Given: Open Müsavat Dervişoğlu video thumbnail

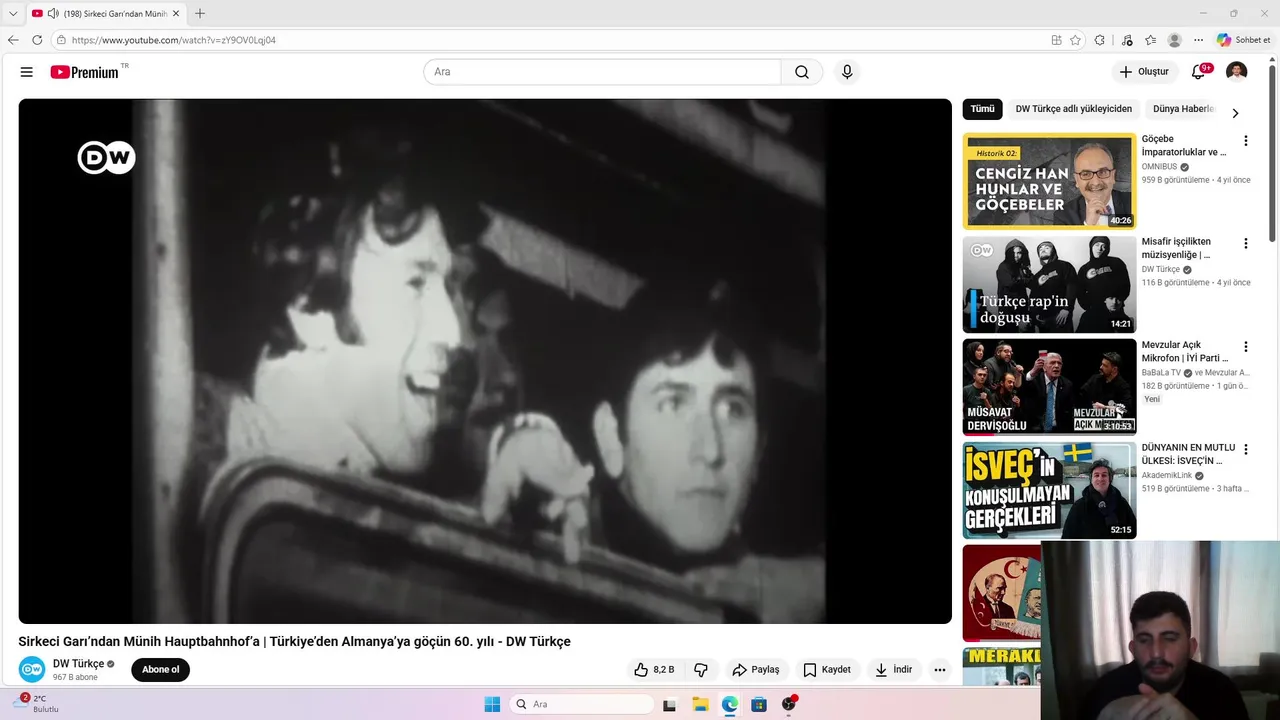Looking at the screenshot, I should [x=1049, y=387].
